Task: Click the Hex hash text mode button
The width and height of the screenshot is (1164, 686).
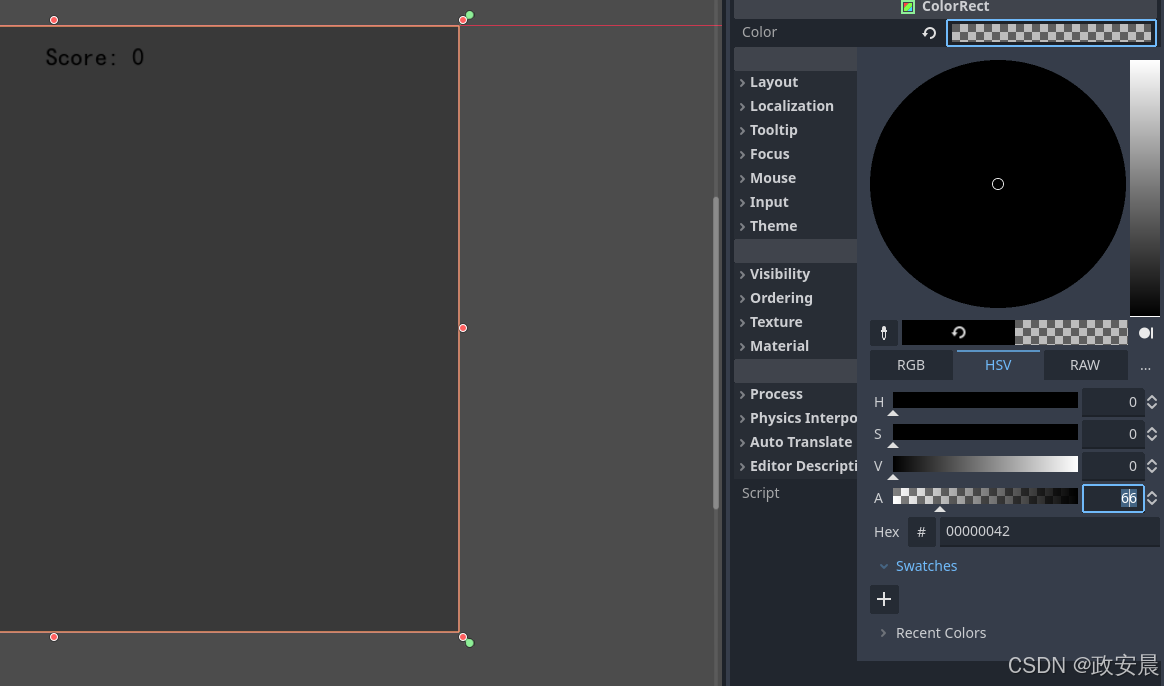Action: click(x=921, y=532)
